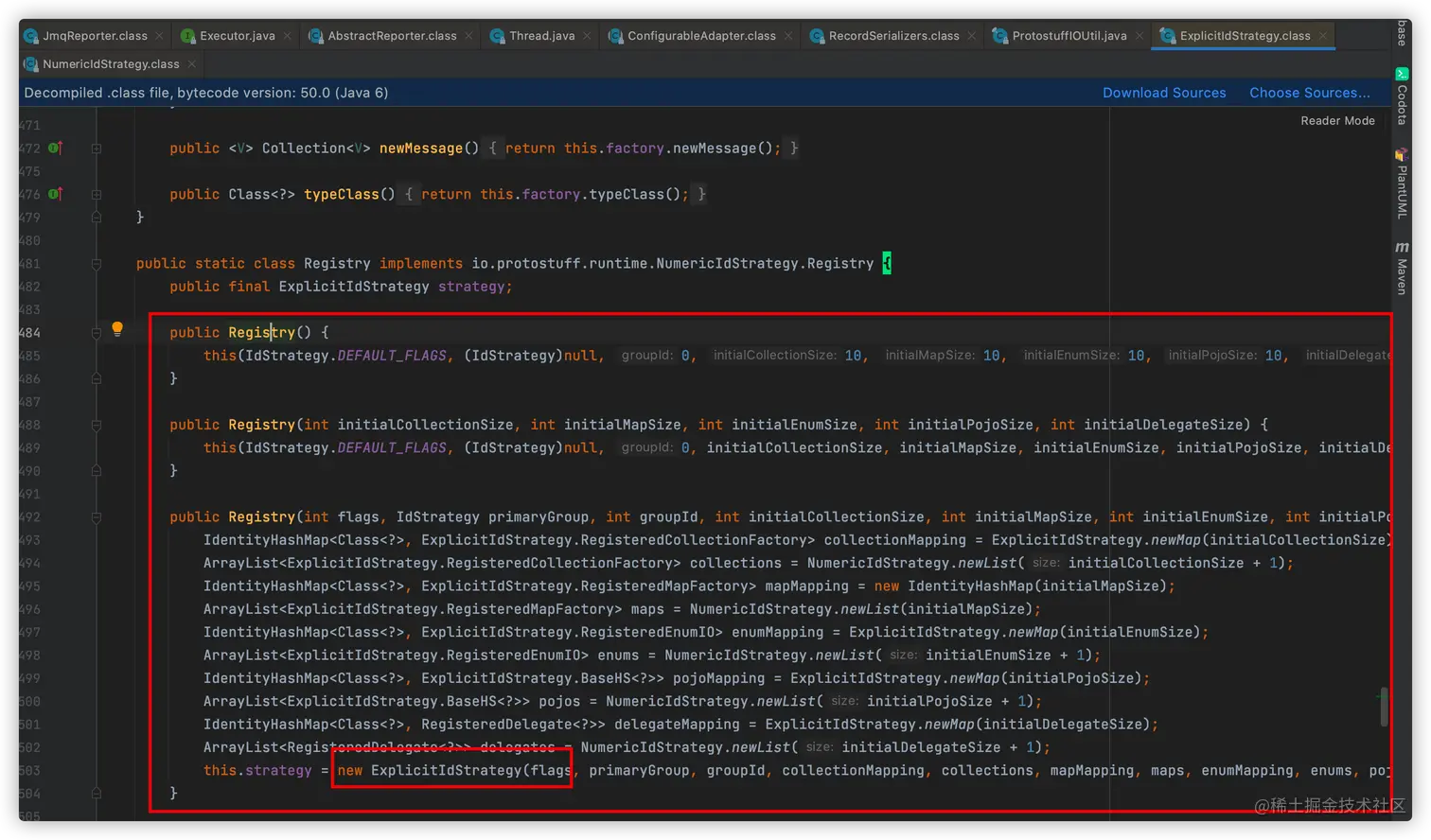Click 'enumMapping' variable on line 497
The image size is (1431, 840).
click(777, 632)
